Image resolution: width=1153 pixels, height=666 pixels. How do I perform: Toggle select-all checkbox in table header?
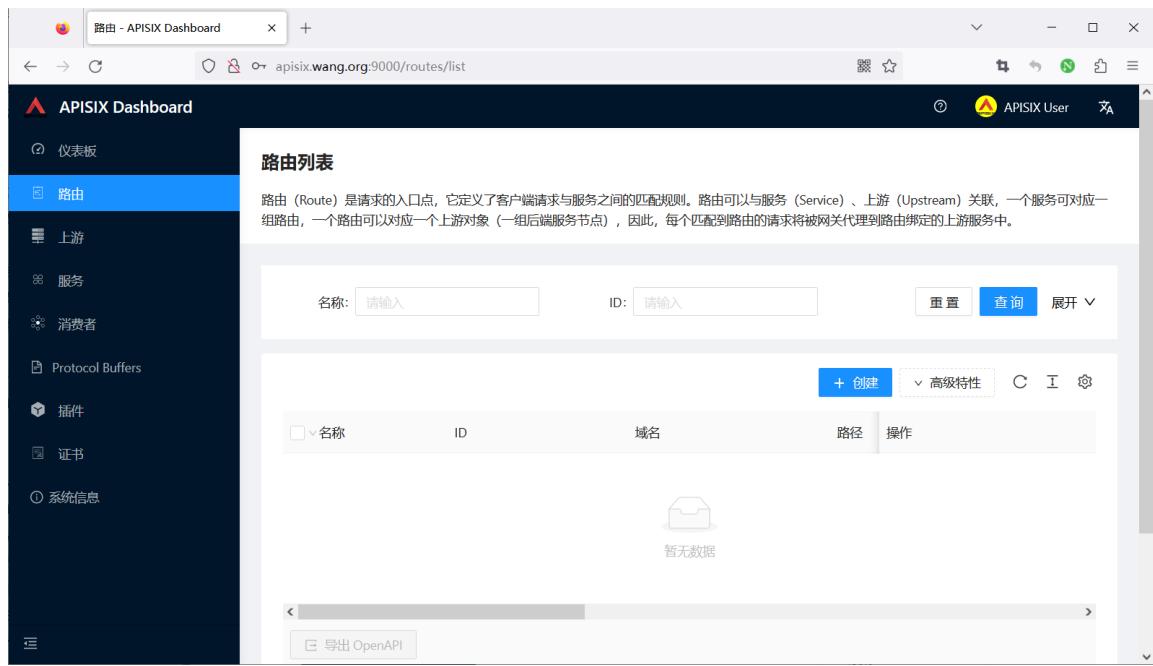click(x=297, y=433)
